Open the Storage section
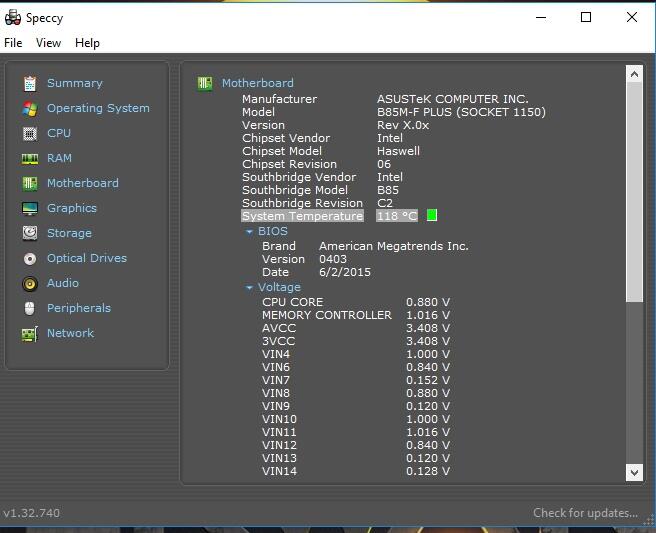Image resolution: width=656 pixels, height=533 pixels. [69, 233]
